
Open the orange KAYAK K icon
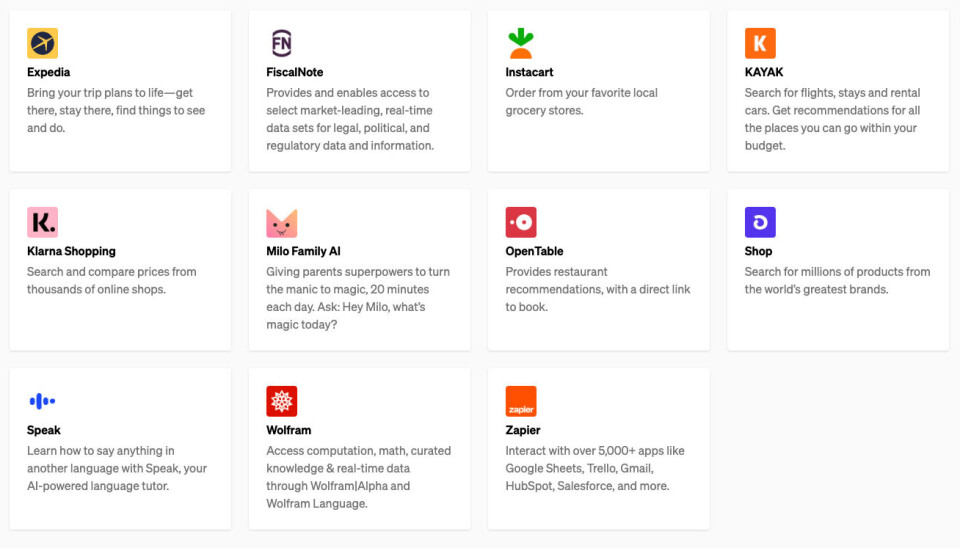point(760,43)
